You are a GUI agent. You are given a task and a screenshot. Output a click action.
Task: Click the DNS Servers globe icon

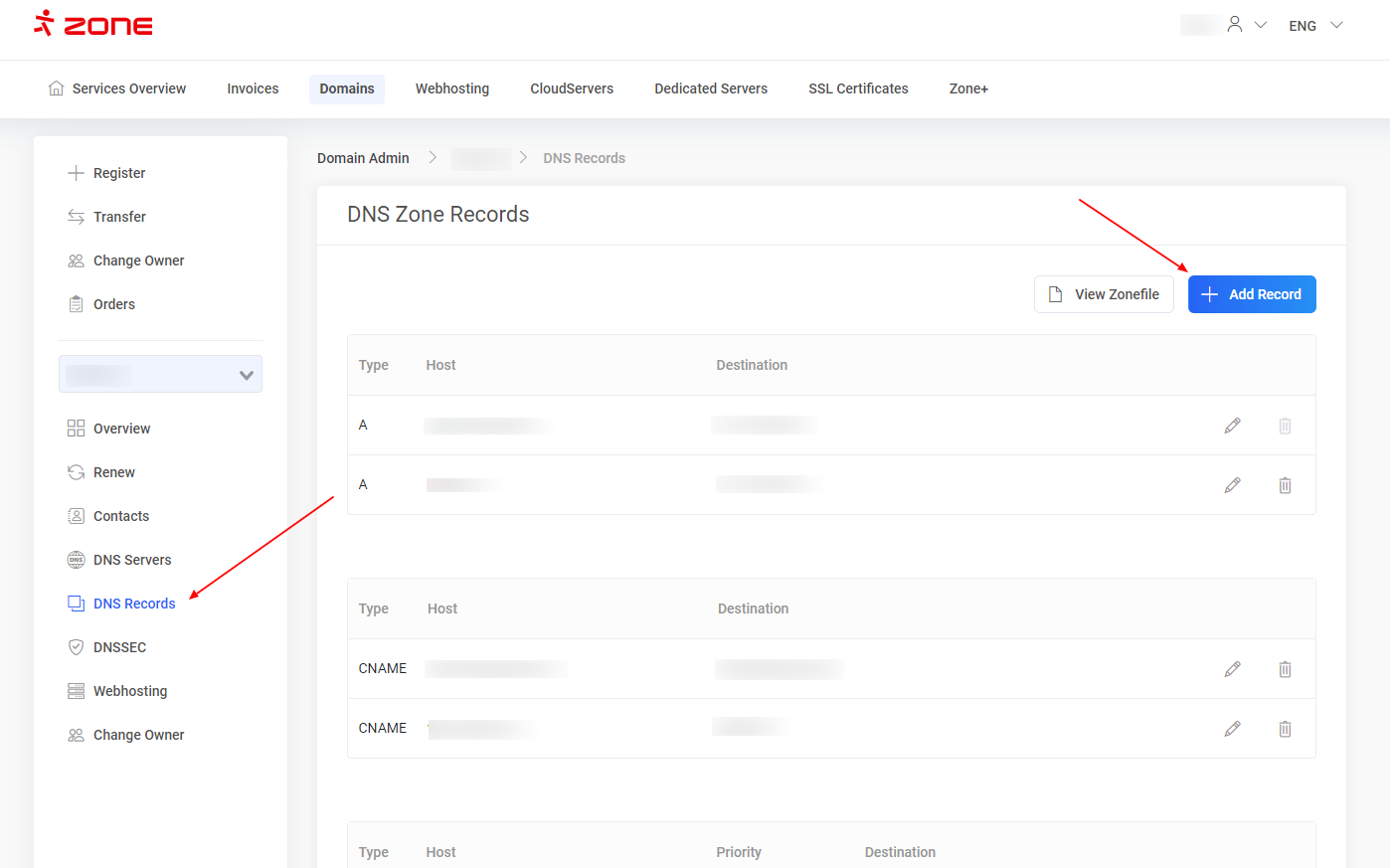point(76,560)
